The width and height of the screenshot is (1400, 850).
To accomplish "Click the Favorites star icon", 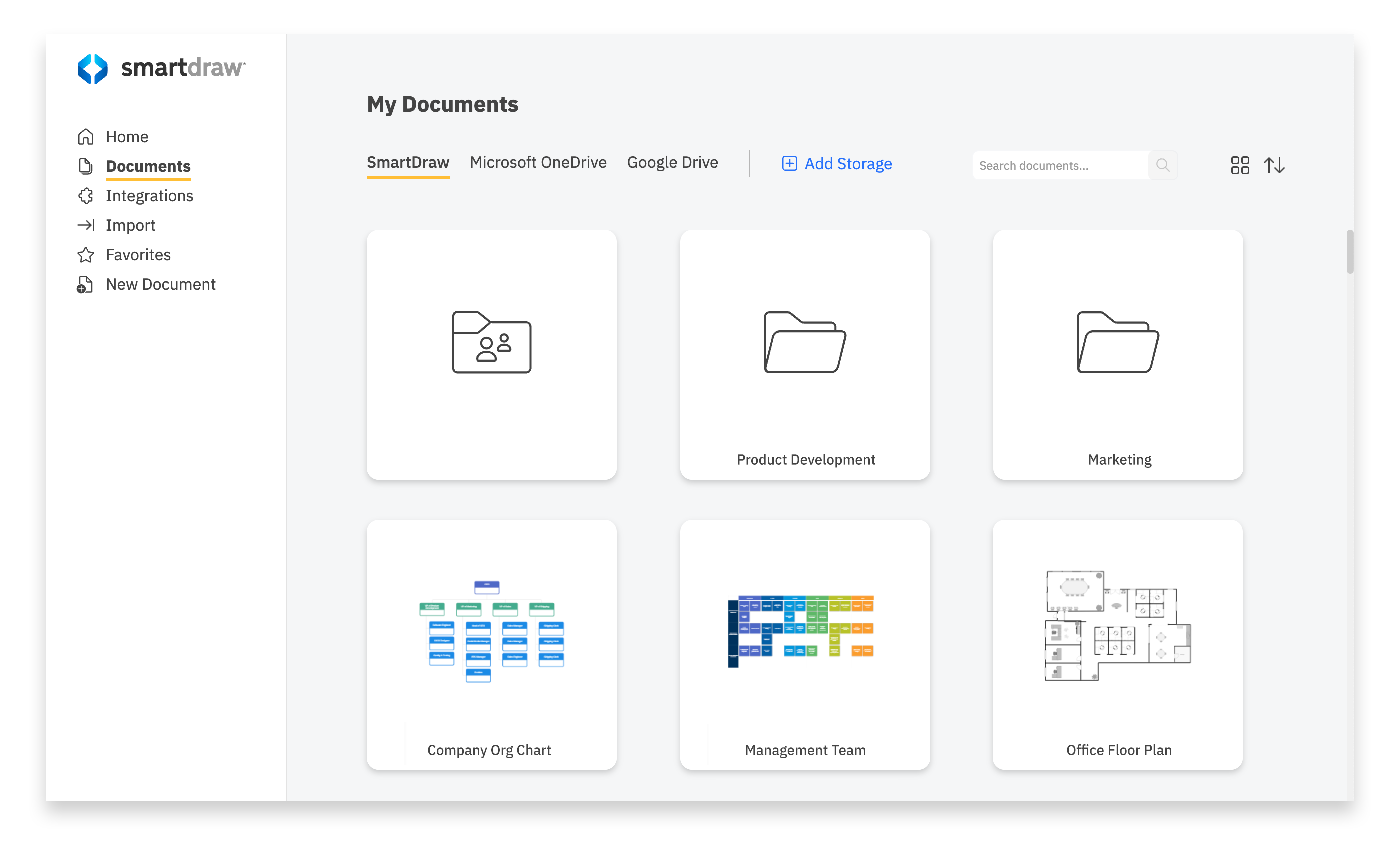I will [87, 254].
